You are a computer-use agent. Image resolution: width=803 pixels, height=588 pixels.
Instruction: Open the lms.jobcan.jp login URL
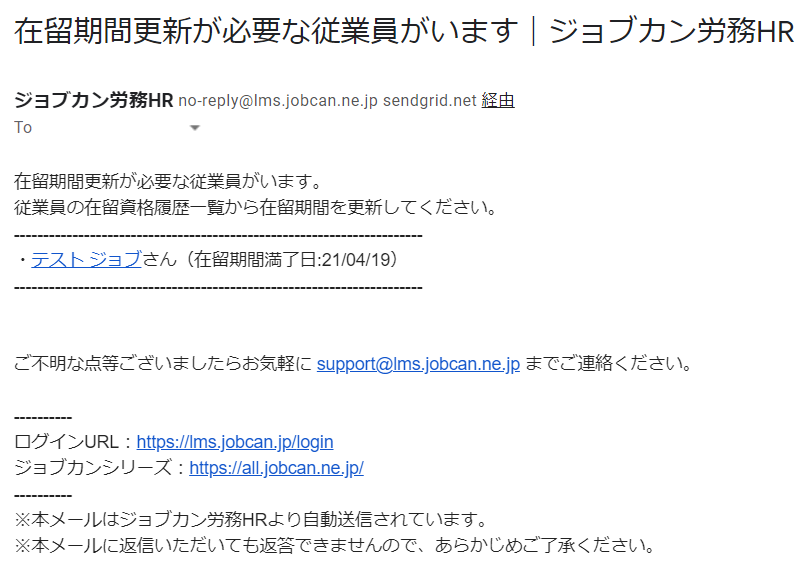point(235,442)
